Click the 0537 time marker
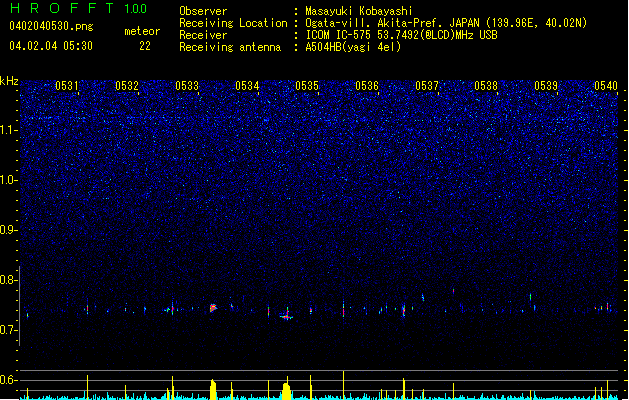The width and height of the screenshot is (629, 400). click(x=427, y=86)
